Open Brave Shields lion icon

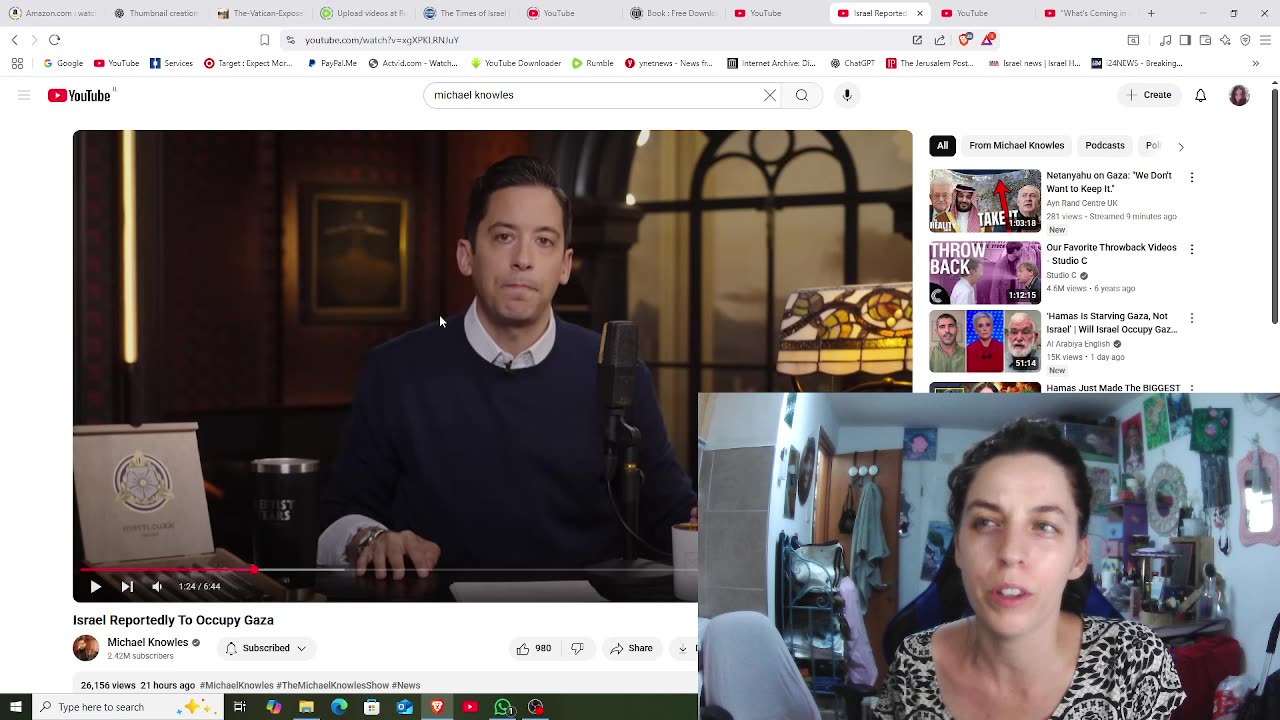coord(965,40)
